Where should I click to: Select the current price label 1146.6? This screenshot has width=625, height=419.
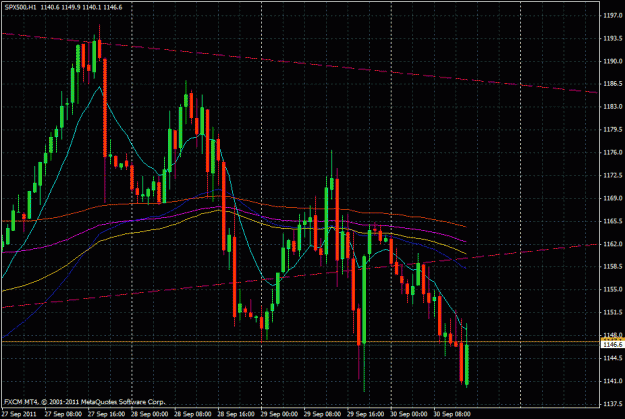click(613, 344)
